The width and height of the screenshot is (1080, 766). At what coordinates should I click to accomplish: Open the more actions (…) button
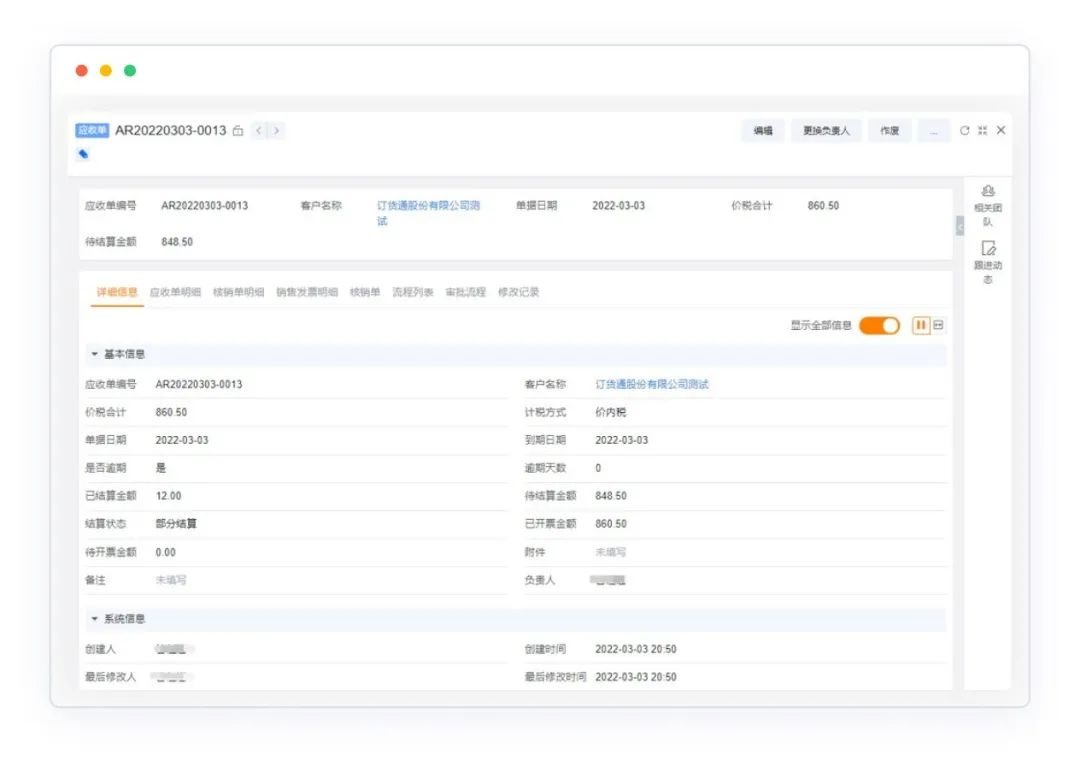pos(933,131)
